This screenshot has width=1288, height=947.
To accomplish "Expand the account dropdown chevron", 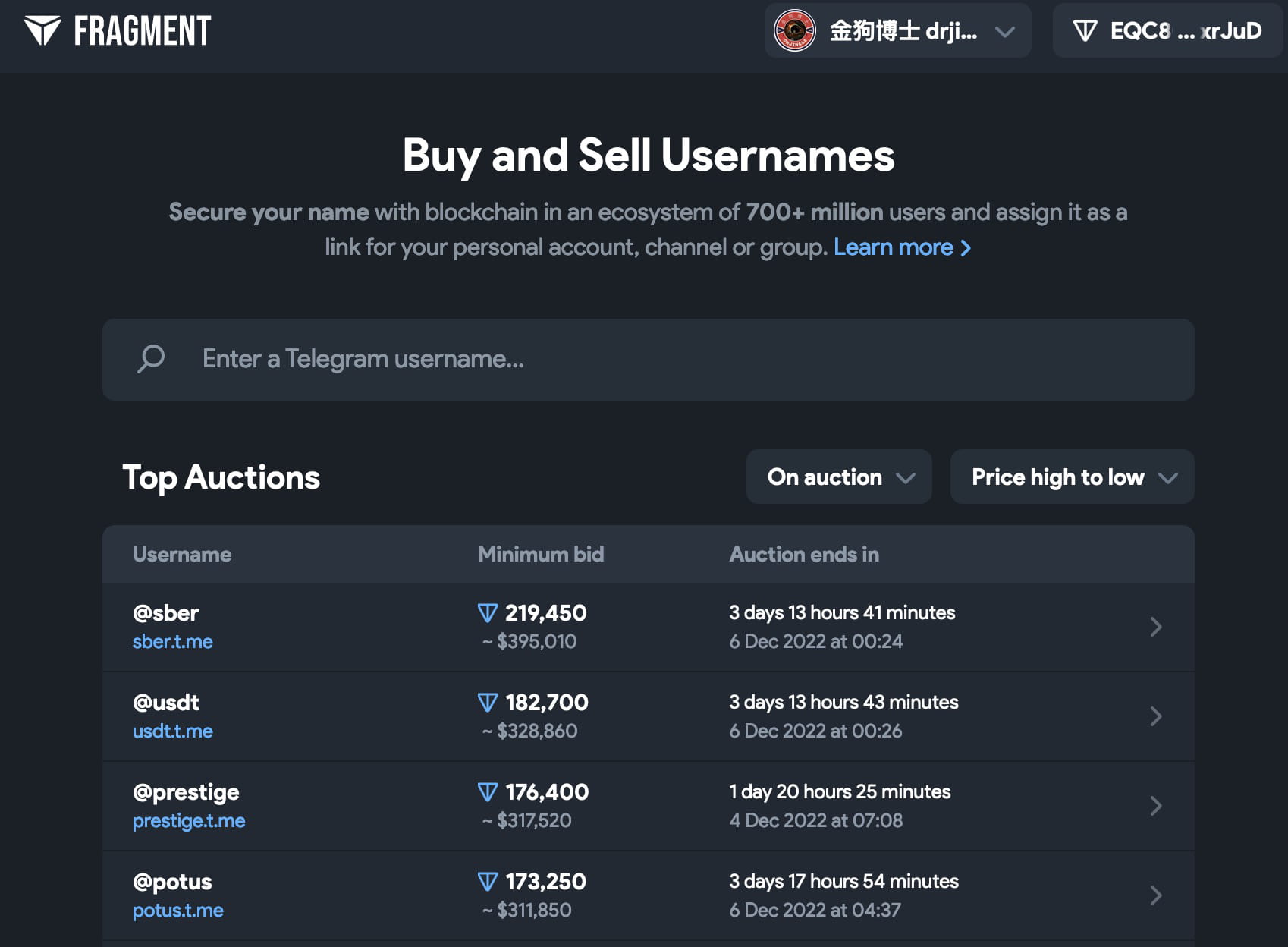I will click(x=1005, y=32).
